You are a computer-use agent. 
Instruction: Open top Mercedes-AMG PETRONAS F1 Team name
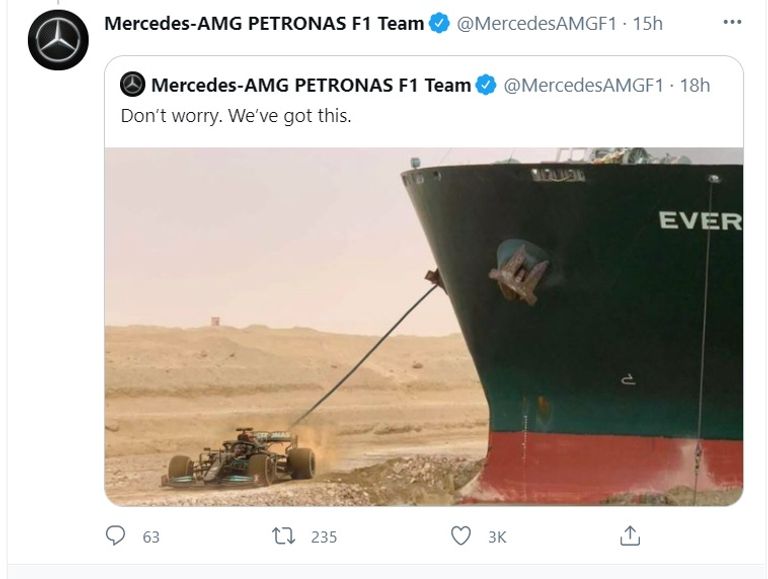pyautogui.click(x=264, y=23)
